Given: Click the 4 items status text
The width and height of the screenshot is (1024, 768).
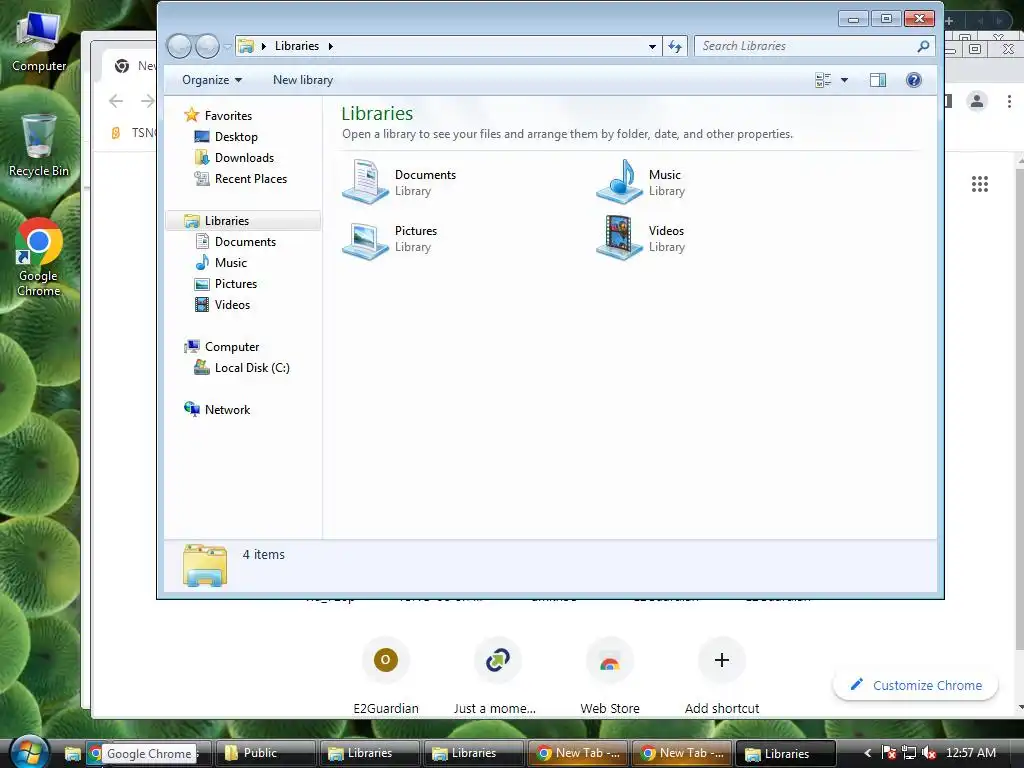Looking at the screenshot, I should pyautogui.click(x=264, y=554).
